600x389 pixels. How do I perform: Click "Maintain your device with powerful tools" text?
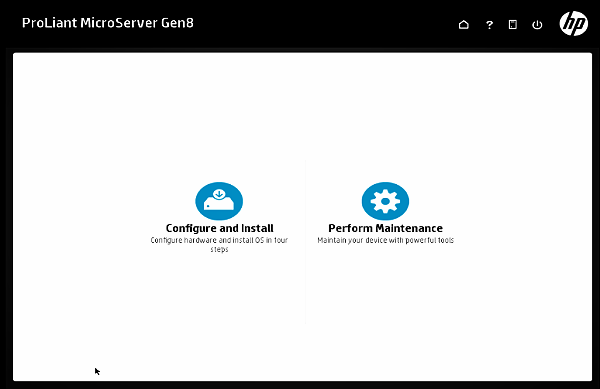point(385,240)
